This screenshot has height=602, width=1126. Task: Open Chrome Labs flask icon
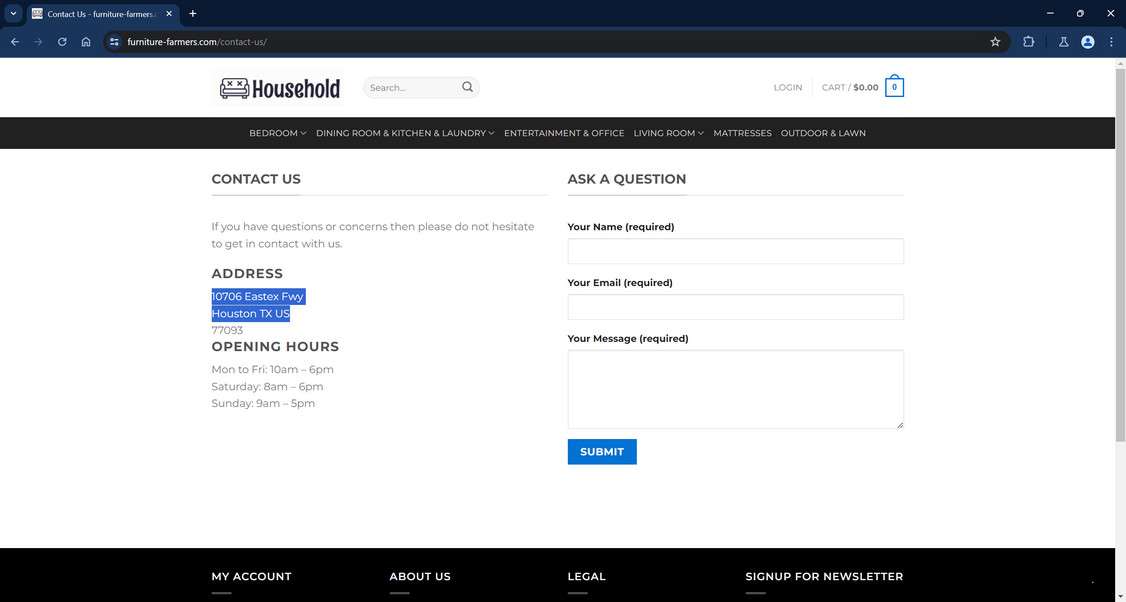[x=1064, y=42]
